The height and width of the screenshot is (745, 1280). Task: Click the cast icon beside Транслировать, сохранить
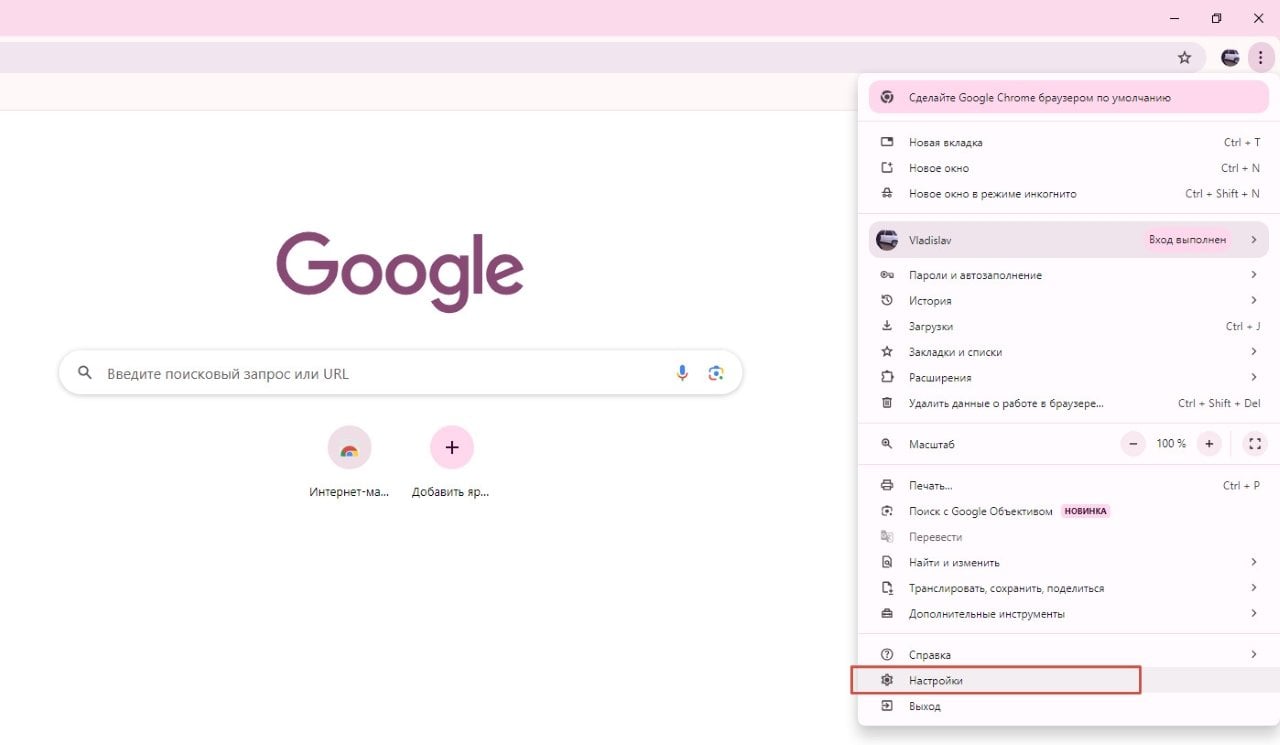[886, 588]
